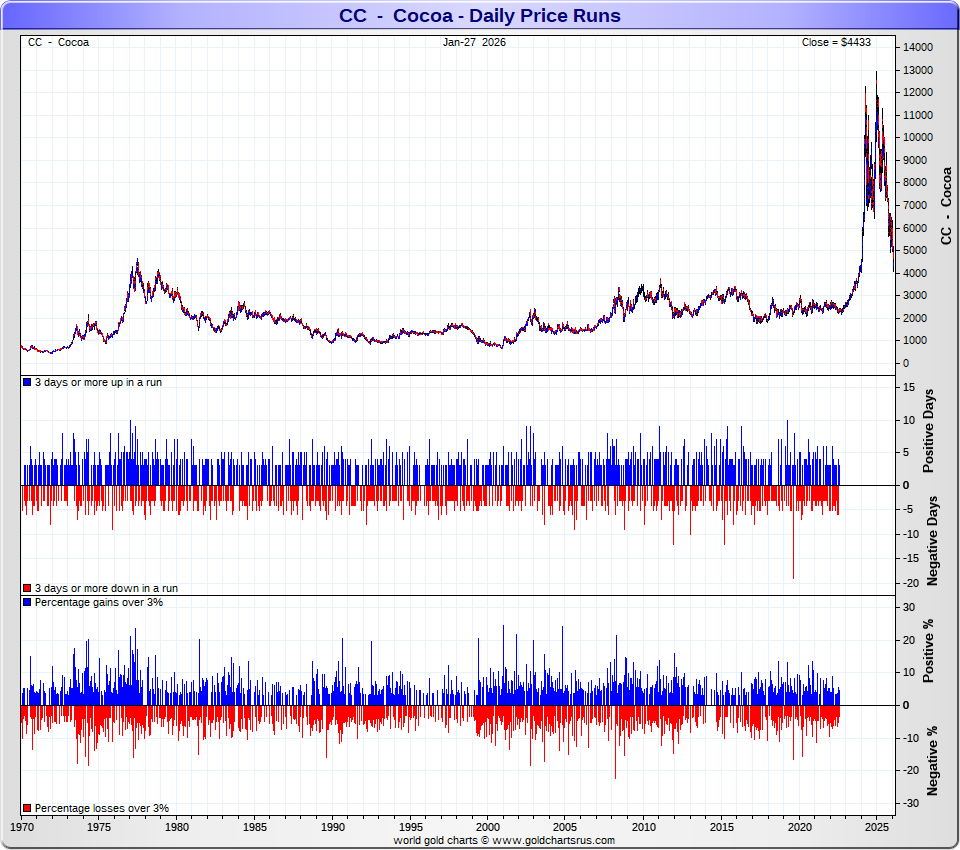Click the 'Close = $4433' value

pyautogui.click(x=836, y=42)
